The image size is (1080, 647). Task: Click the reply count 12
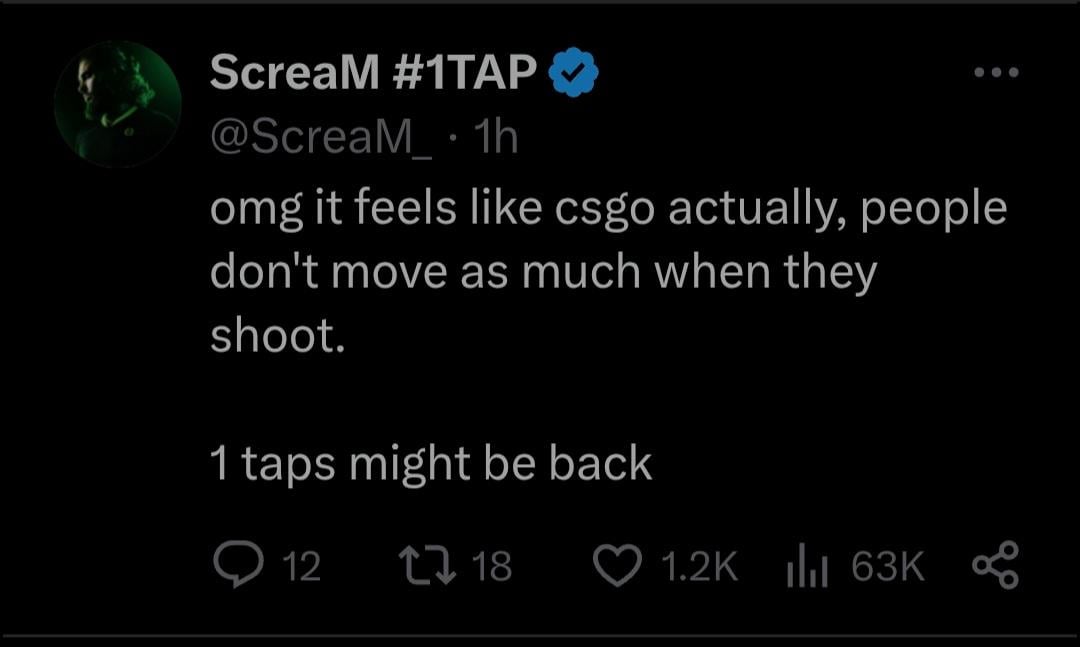(301, 567)
